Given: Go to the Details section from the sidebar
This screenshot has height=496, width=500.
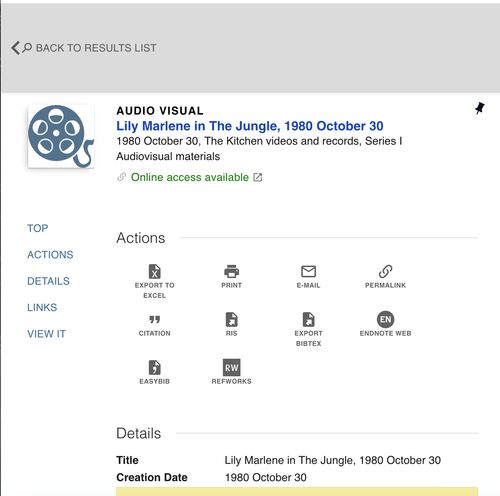Looking at the screenshot, I should [x=48, y=281].
